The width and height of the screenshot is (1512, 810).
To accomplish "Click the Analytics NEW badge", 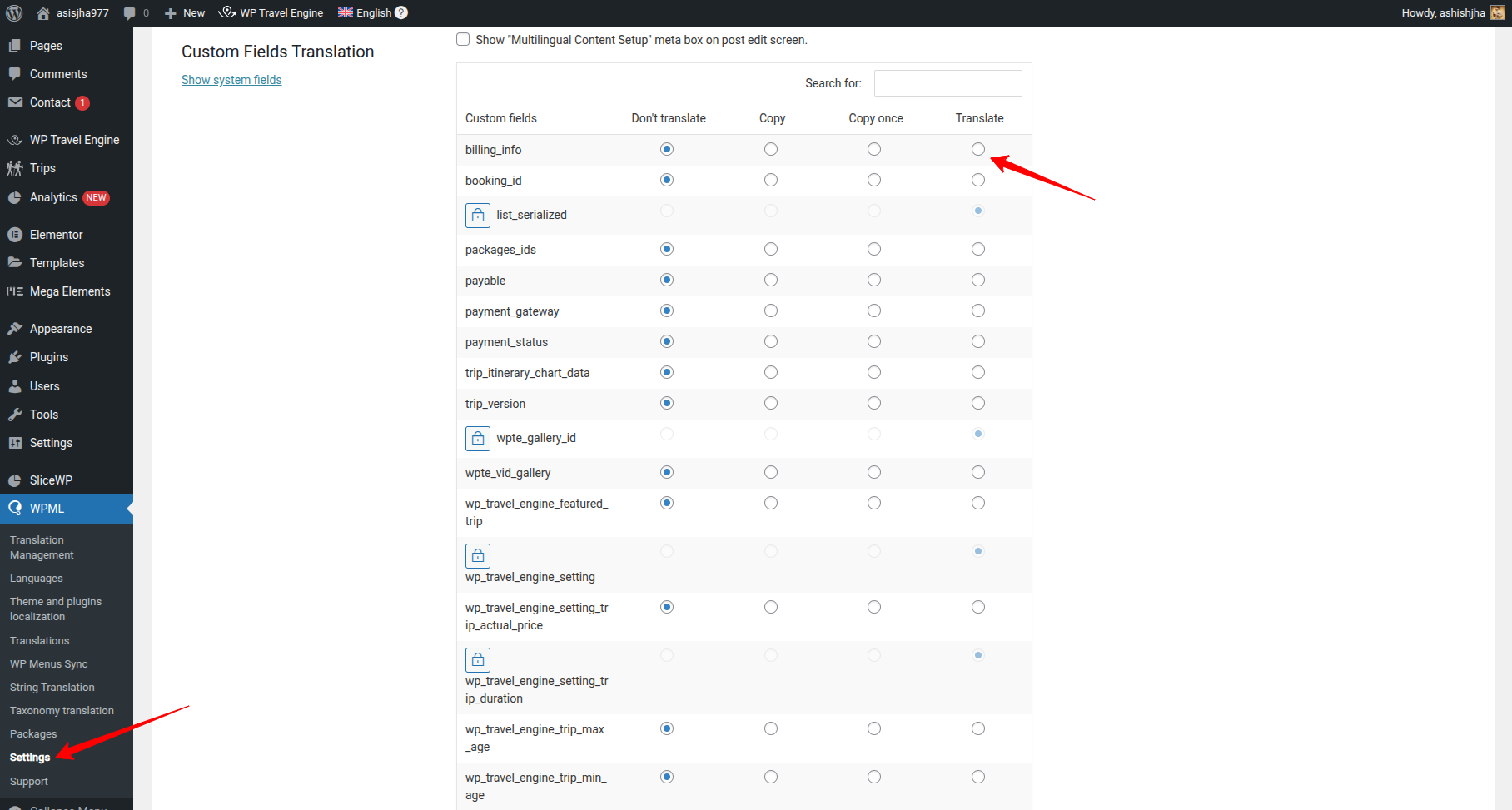I will pyautogui.click(x=96, y=198).
